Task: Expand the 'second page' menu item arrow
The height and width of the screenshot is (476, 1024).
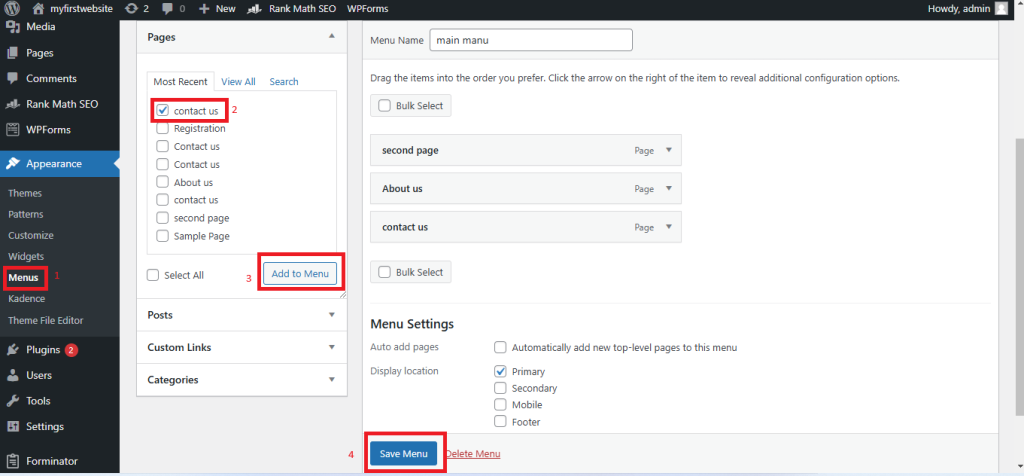Action: [668, 151]
